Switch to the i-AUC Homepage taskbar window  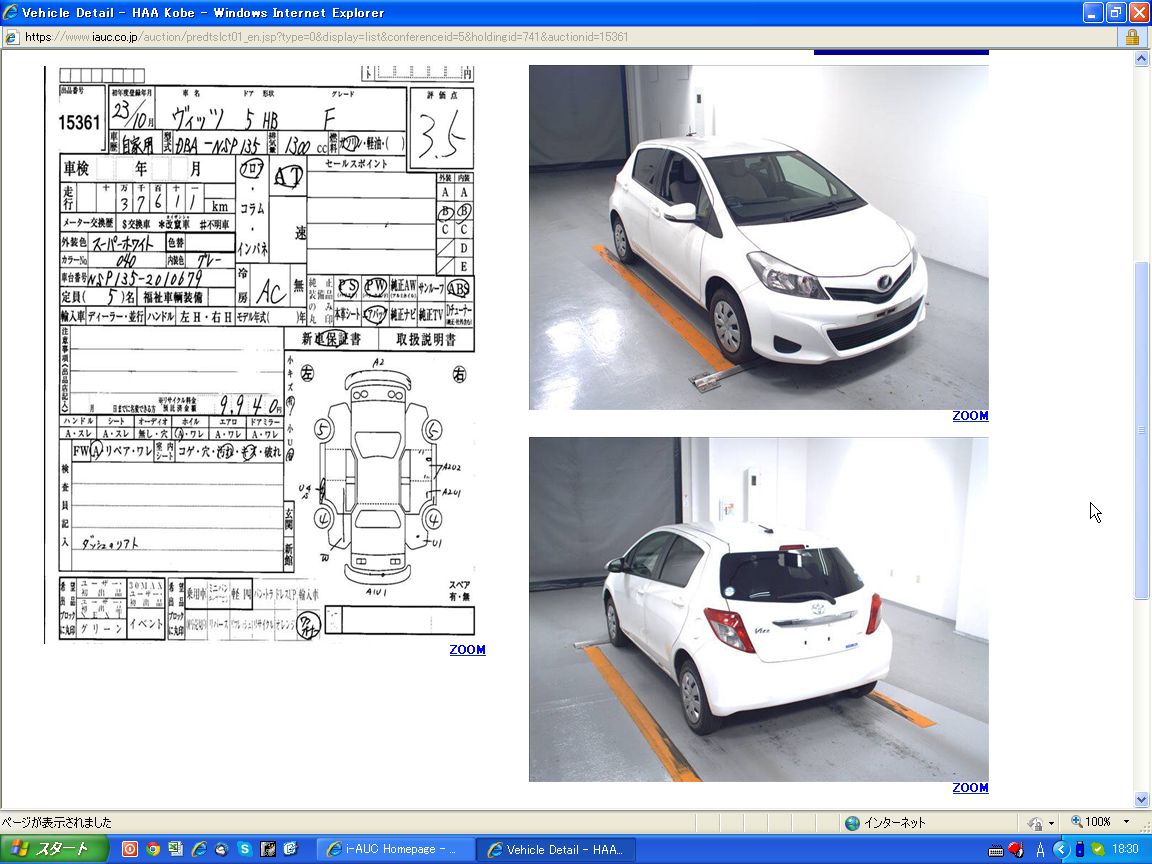click(x=397, y=849)
